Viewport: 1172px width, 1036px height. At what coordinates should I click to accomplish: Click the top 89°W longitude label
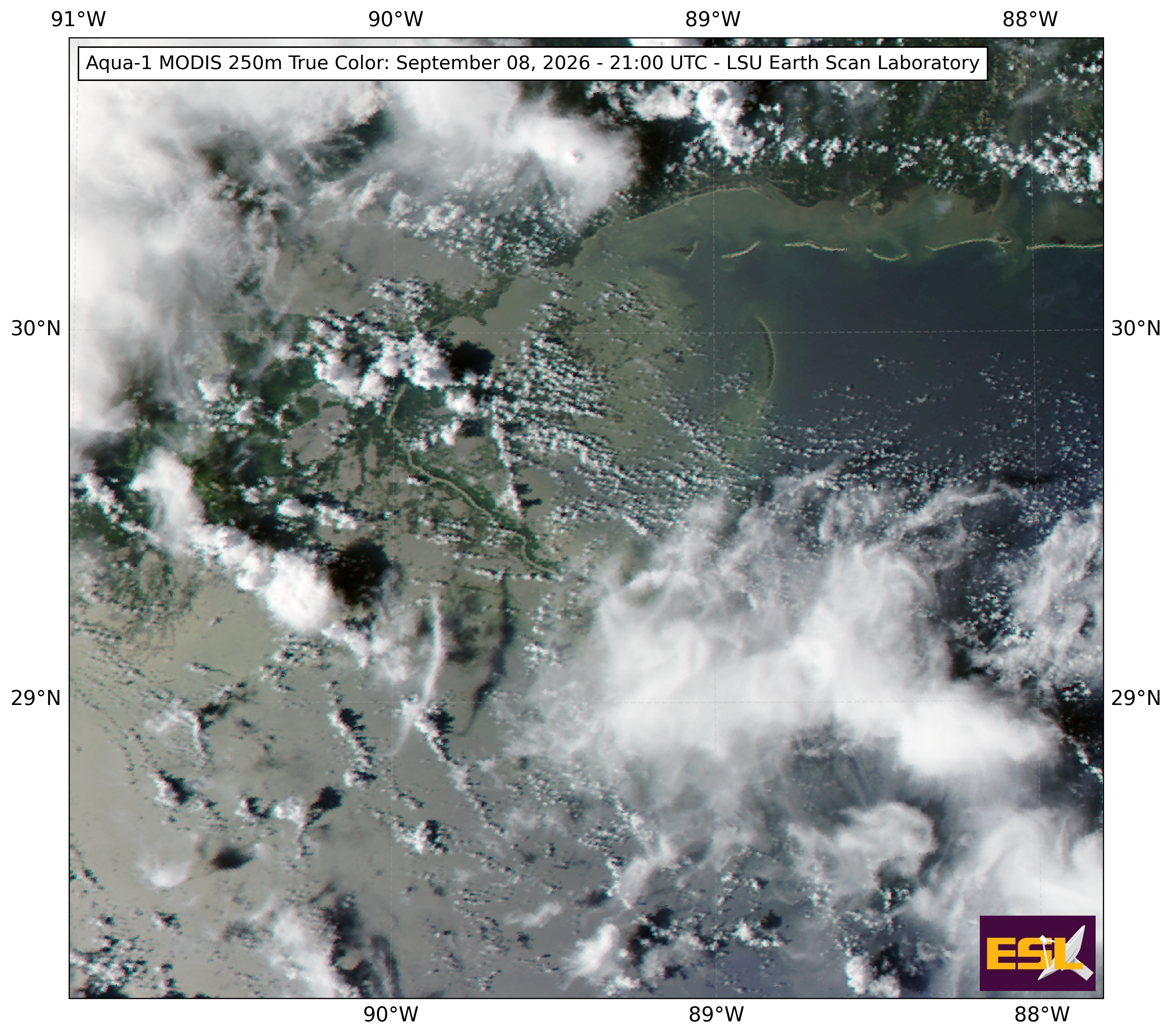point(713,20)
